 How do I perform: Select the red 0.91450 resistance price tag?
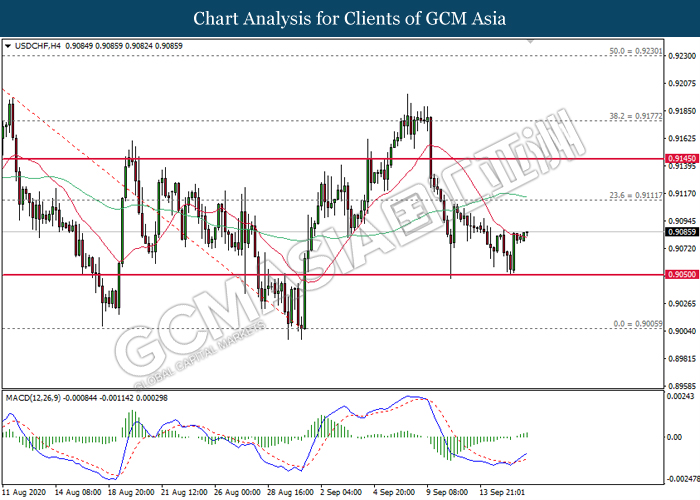680,158
